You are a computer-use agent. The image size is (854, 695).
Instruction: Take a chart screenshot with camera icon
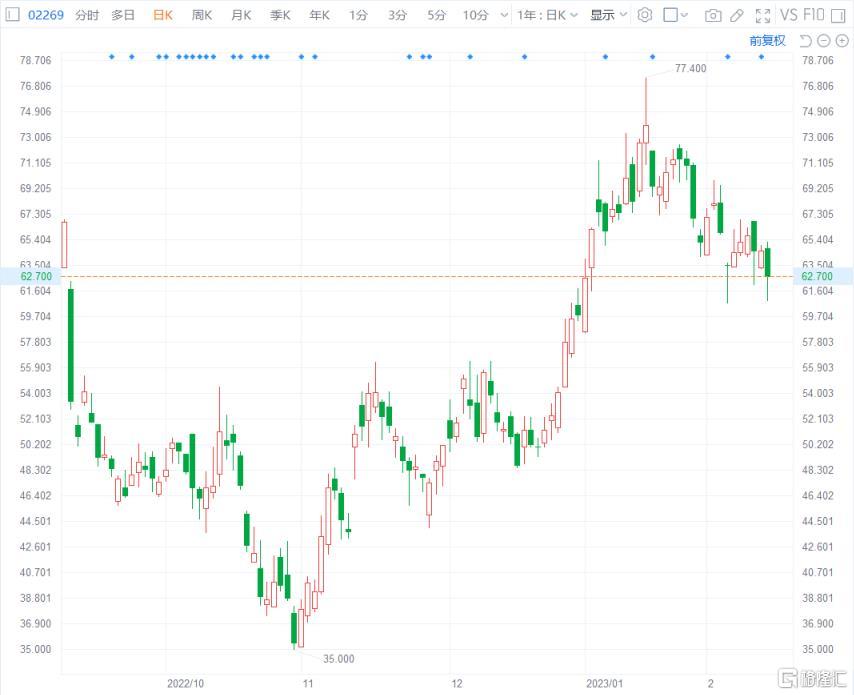(713, 15)
